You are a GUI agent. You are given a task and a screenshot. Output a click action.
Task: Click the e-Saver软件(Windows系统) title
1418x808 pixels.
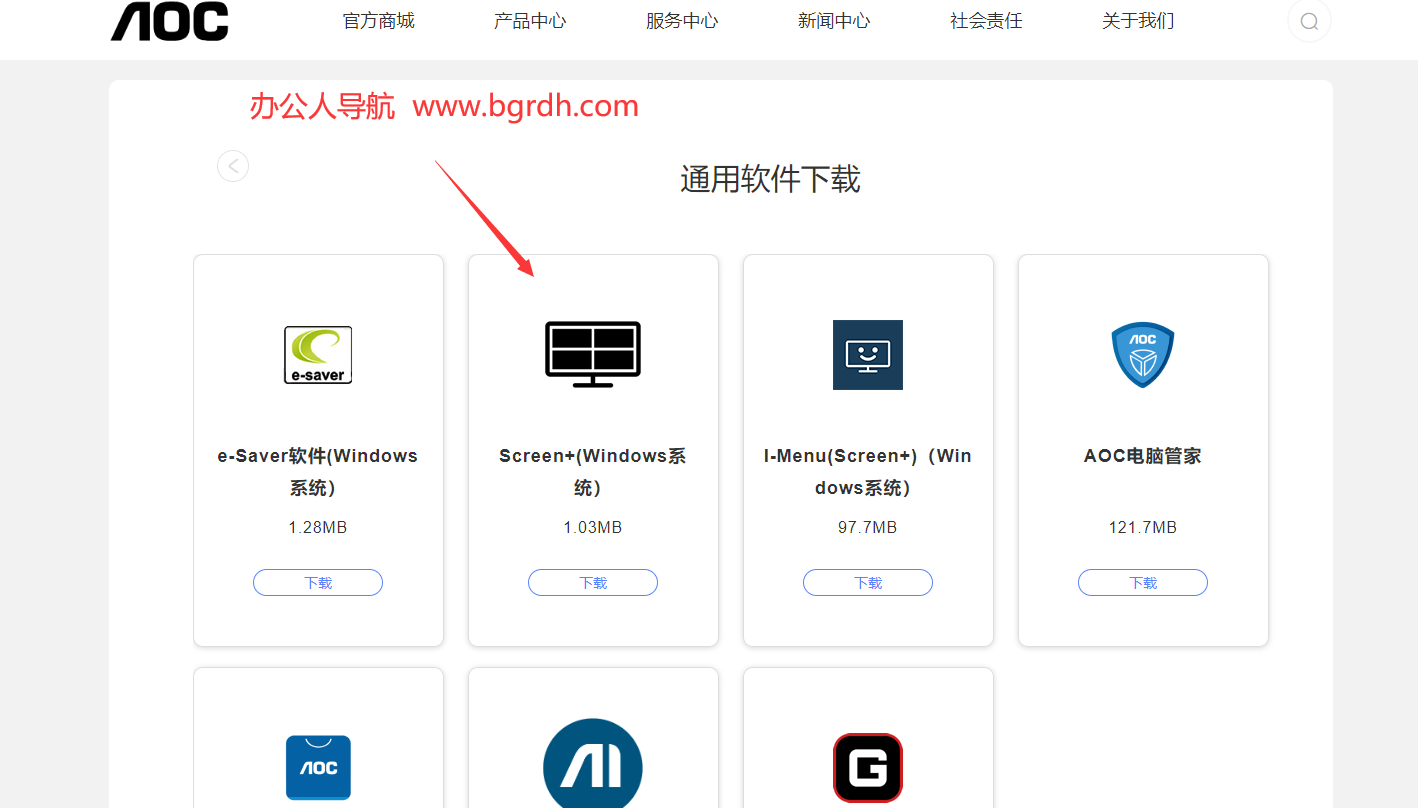point(318,472)
